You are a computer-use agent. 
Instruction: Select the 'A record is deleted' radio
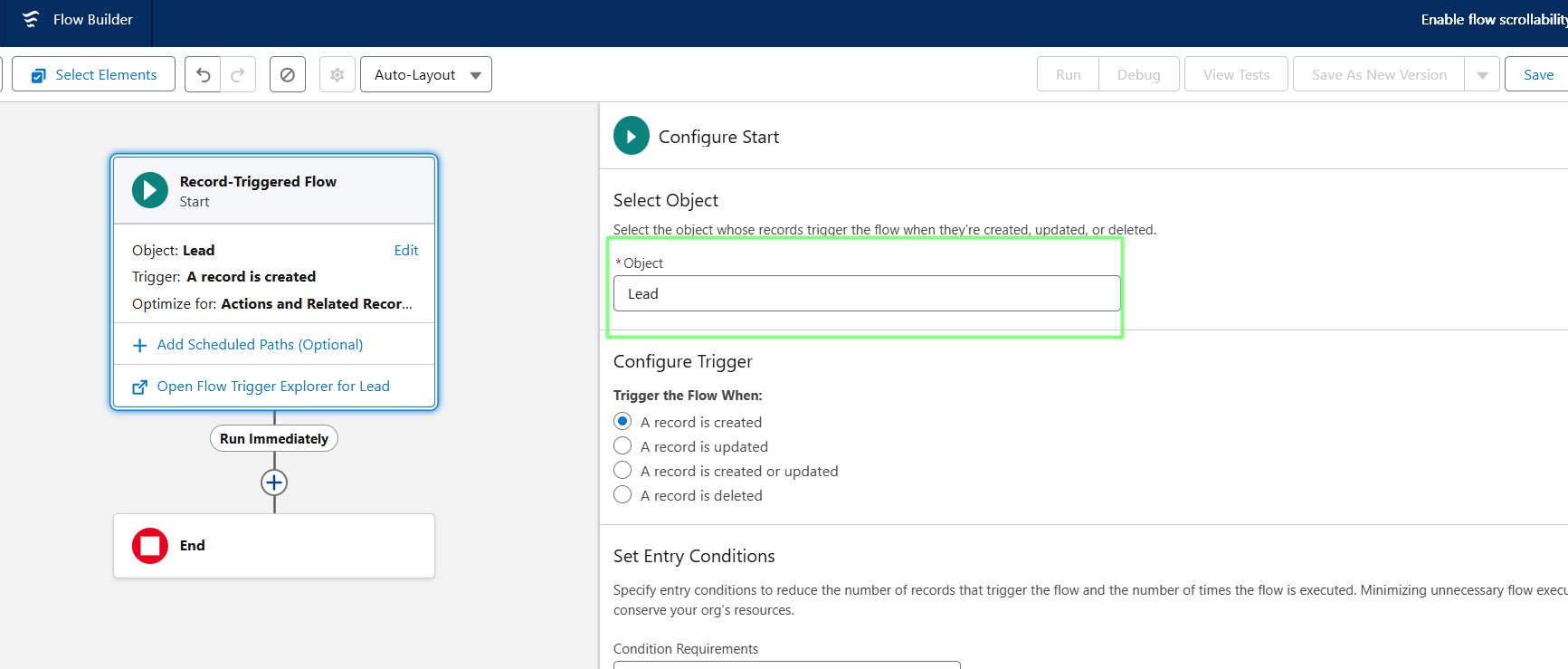[x=622, y=494]
